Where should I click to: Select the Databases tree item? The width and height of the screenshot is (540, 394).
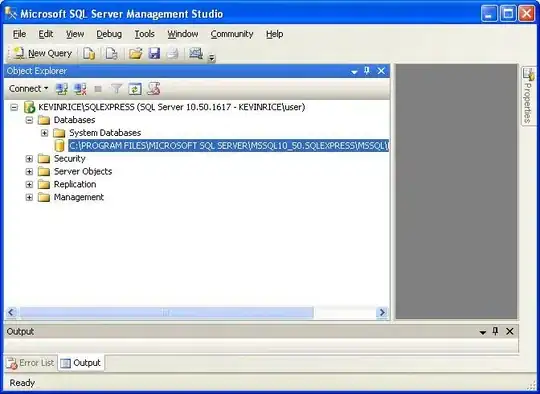[x=74, y=120]
